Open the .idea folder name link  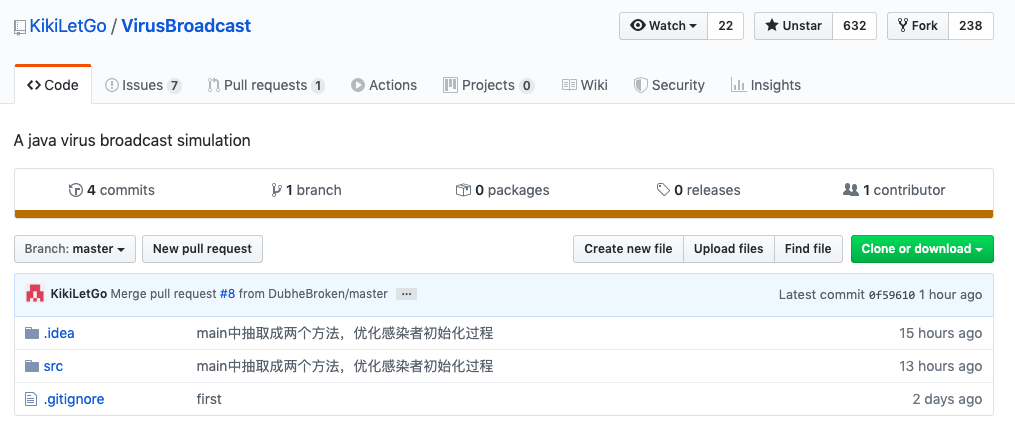[59, 333]
